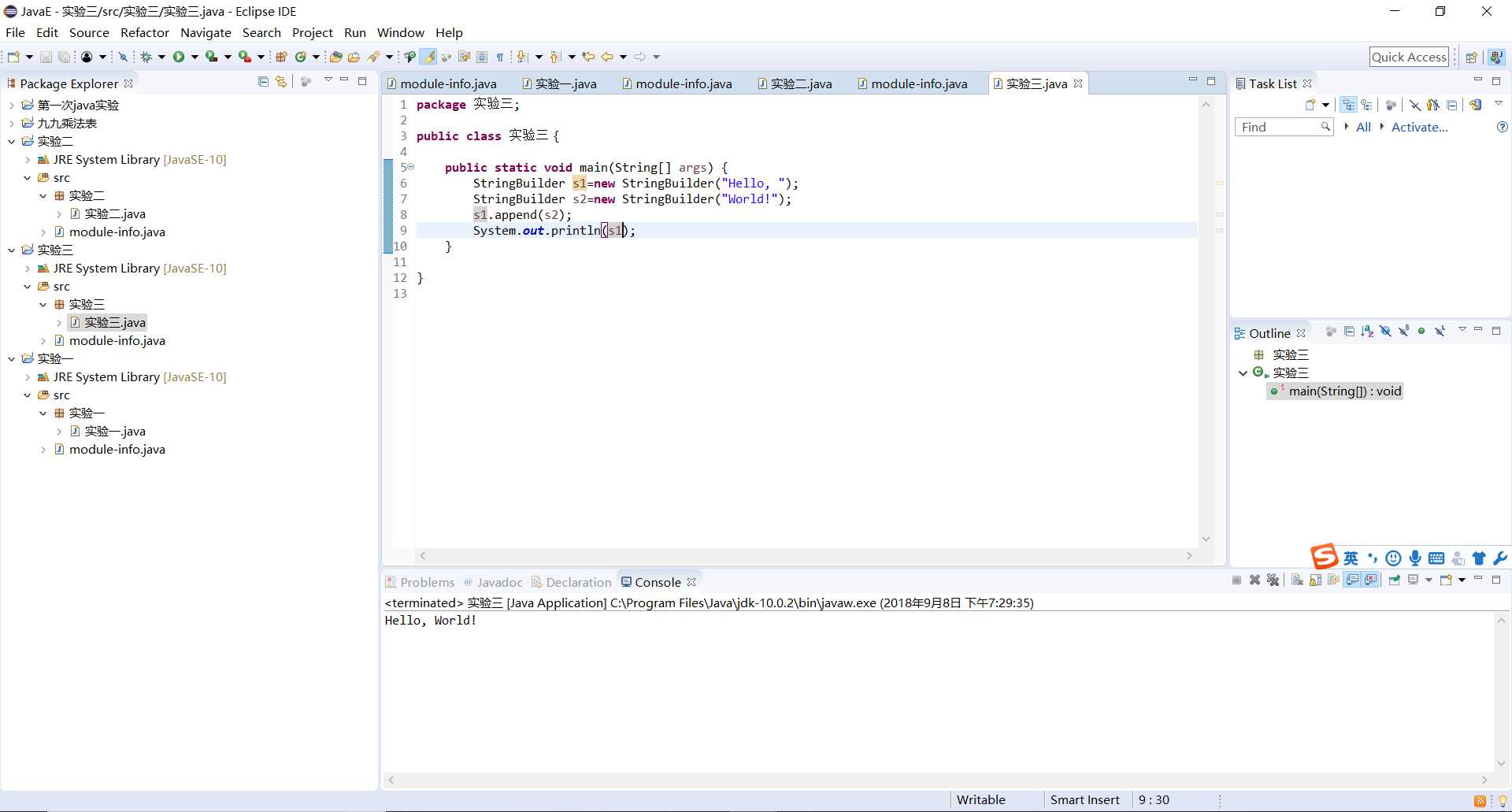The height and width of the screenshot is (812, 1512).
Task: Click the Open Console icon
Action: 1447,580
